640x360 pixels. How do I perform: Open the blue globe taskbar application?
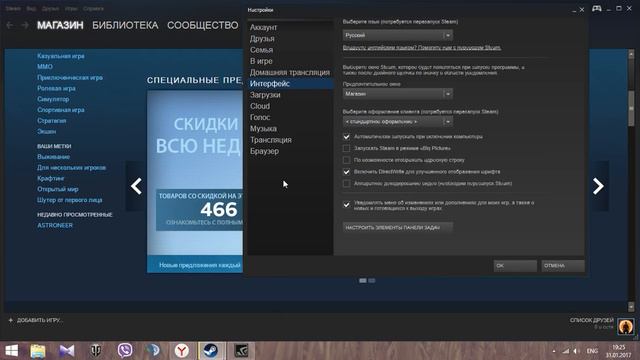click(x=153, y=351)
